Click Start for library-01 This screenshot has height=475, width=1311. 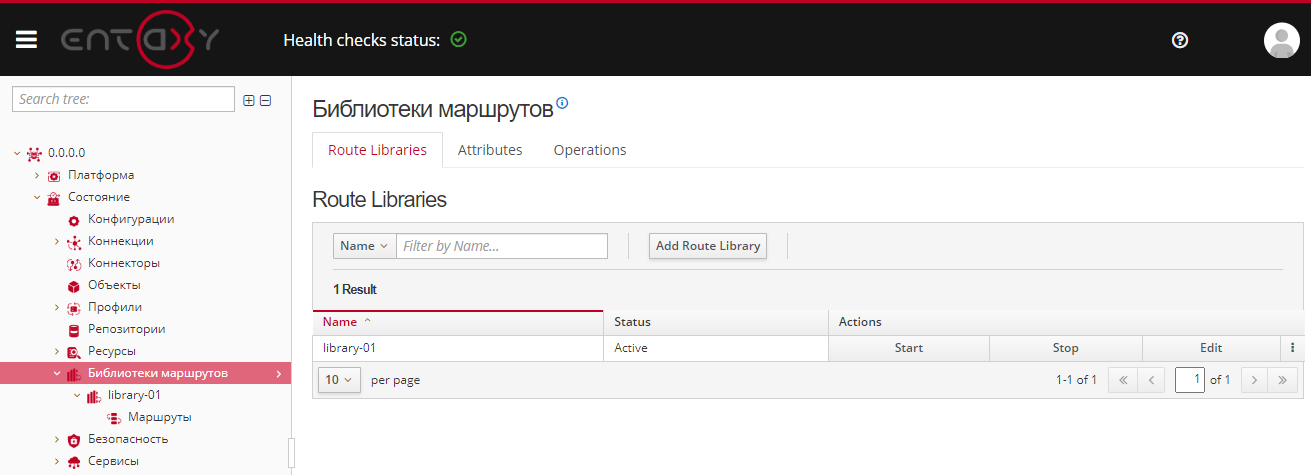(908, 348)
